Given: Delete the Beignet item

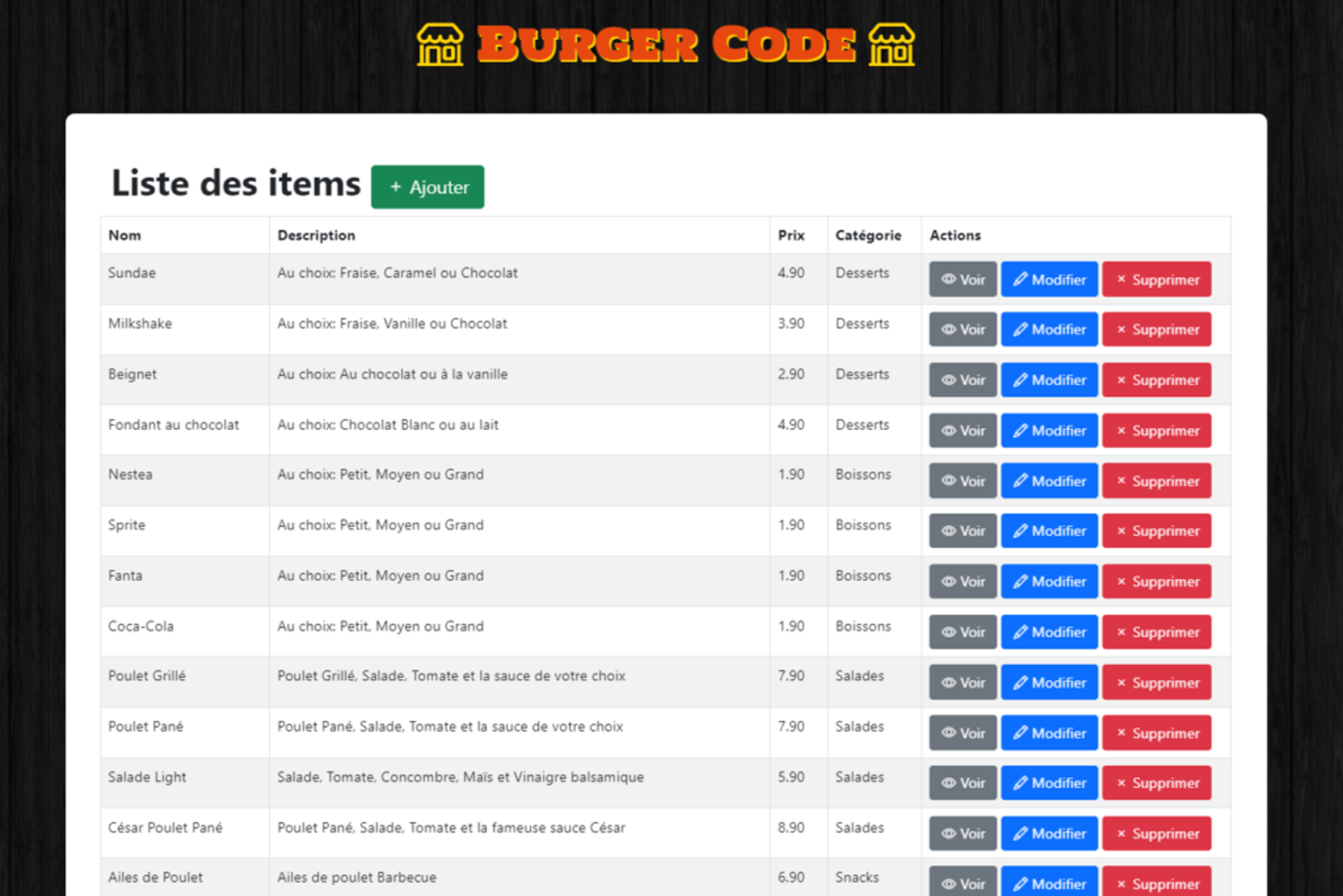Looking at the screenshot, I should 1156,381.
